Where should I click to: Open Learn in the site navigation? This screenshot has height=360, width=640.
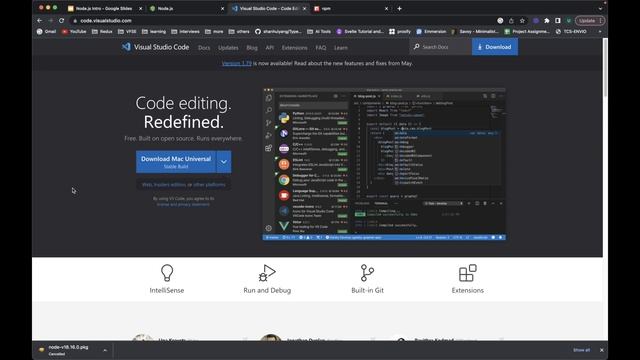[341, 48]
